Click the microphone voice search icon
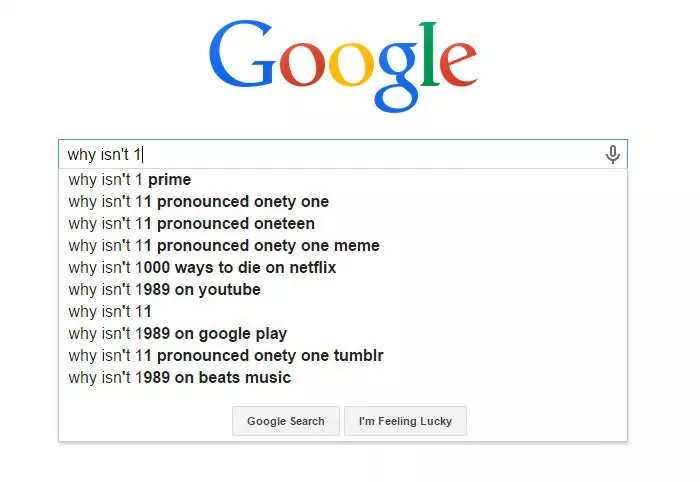Image resolution: width=700 pixels, height=482 pixels. 612,154
